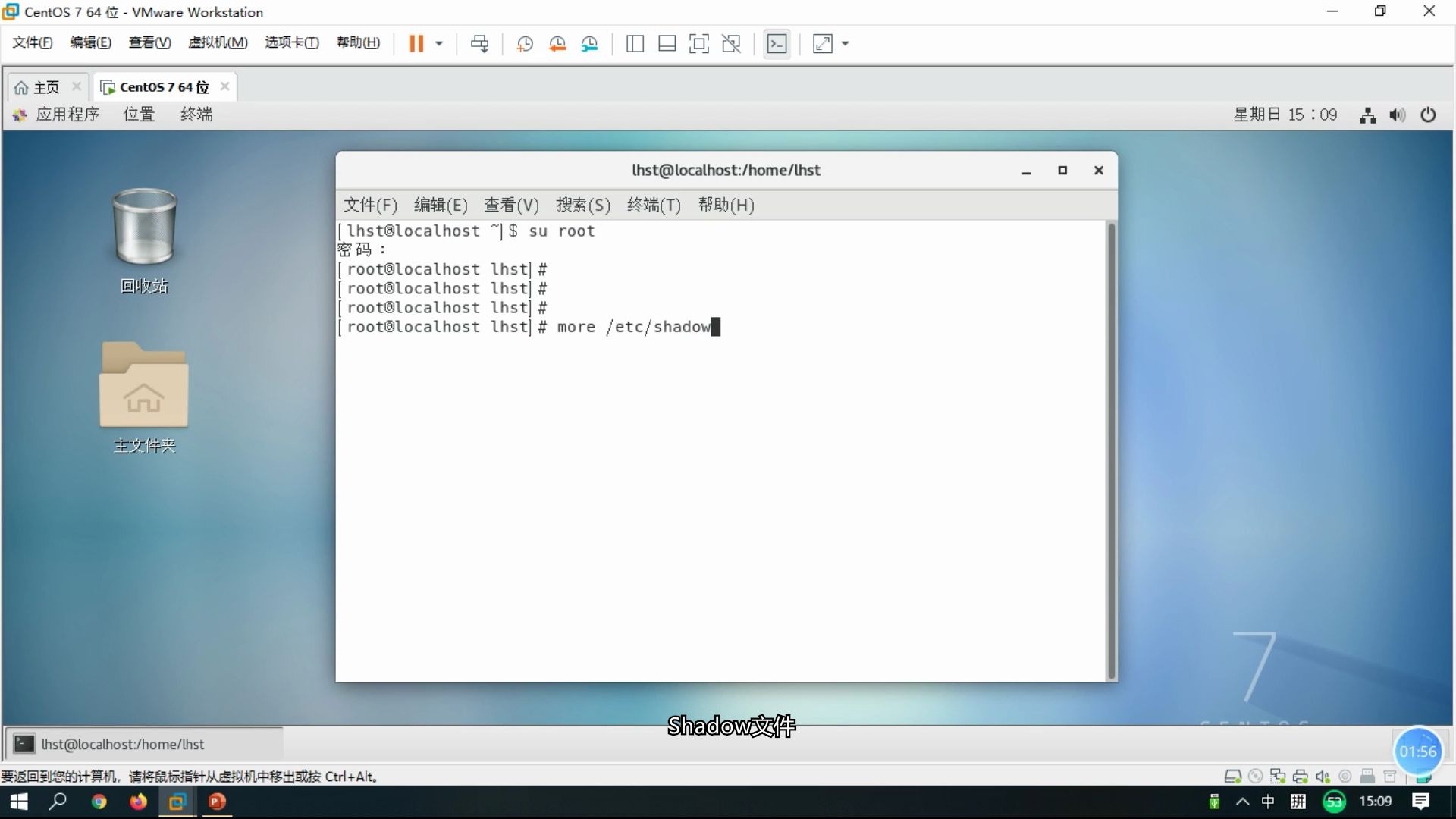This screenshot has width=1456, height=819.
Task: Open terminal 编辑(E) menu
Action: pos(441,205)
